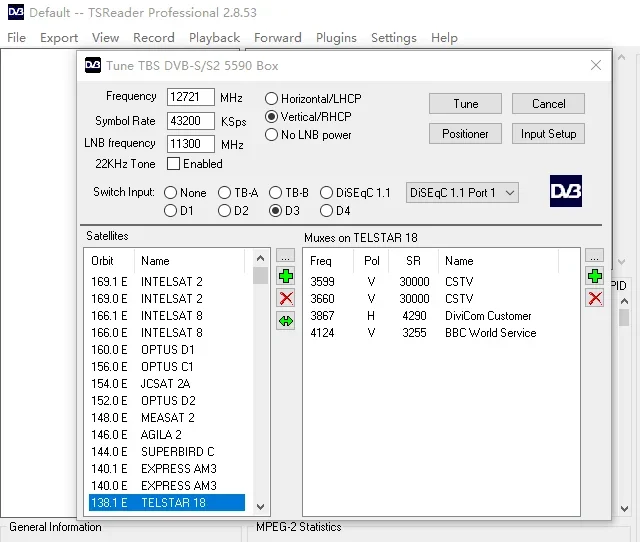Click main window right scrollbar down arrow
640x542 pixels.
point(624,509)
